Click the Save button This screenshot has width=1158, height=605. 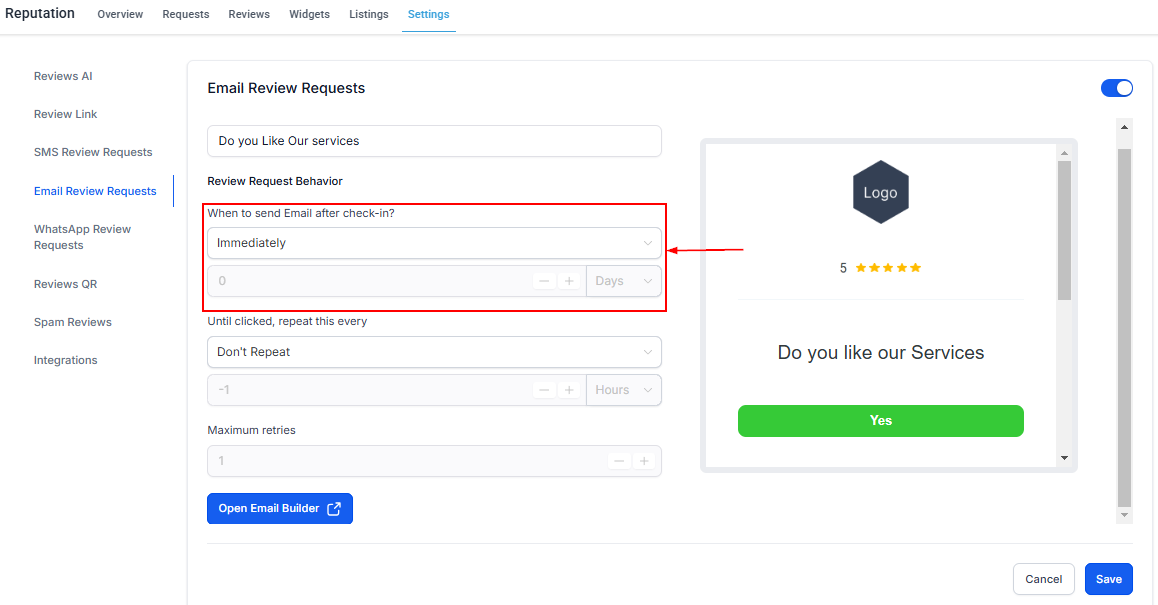coord(1109,579)
